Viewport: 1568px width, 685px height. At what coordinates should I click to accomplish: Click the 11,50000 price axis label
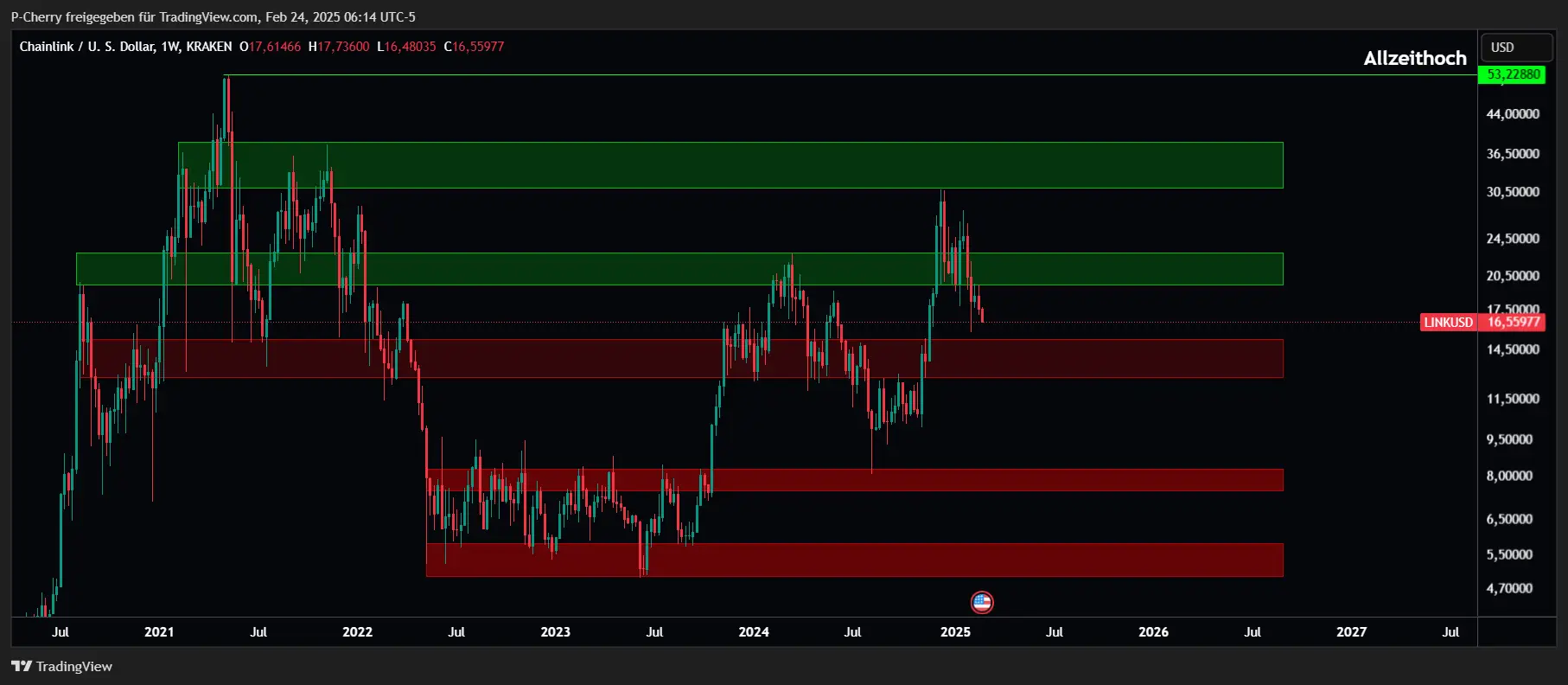tap(1513, 399)
